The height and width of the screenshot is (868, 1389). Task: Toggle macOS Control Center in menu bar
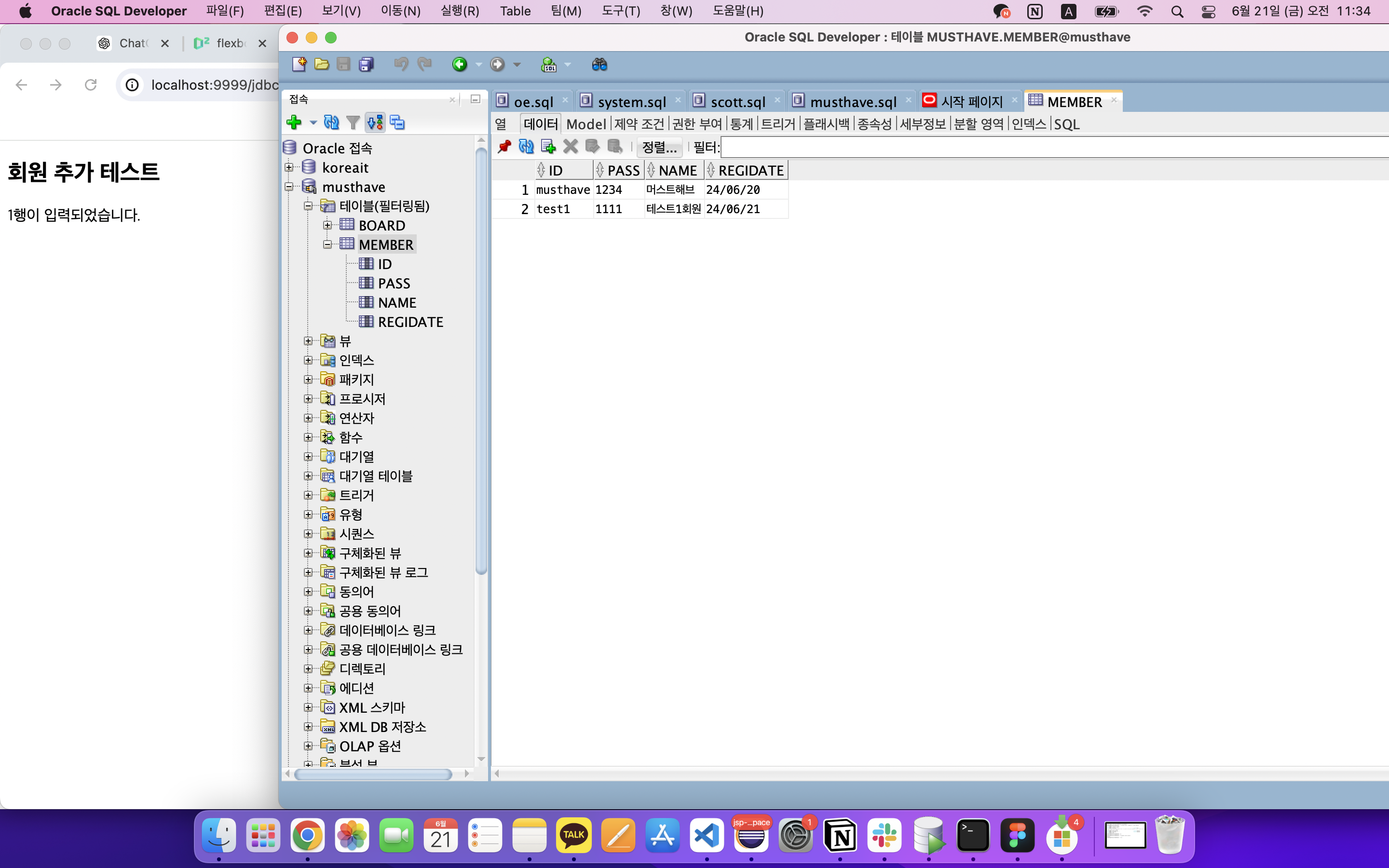[1208, 12]
